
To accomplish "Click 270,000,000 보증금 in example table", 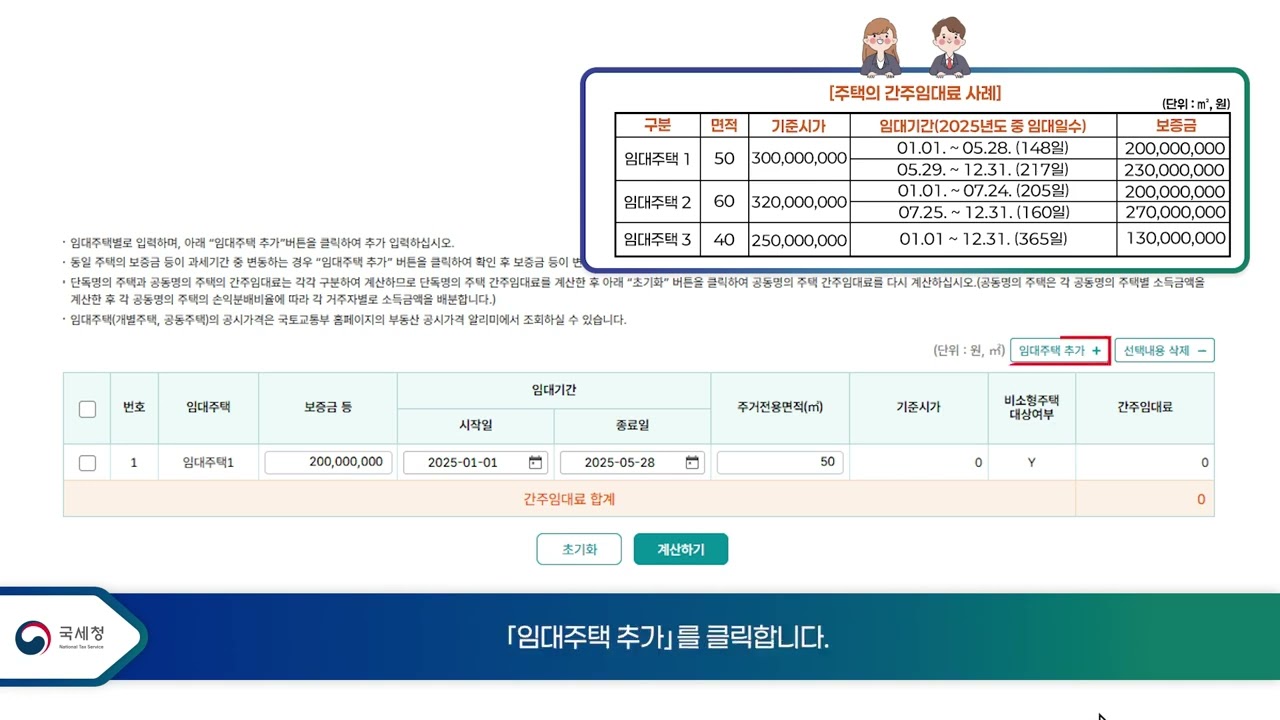I will click(1175, 212).
